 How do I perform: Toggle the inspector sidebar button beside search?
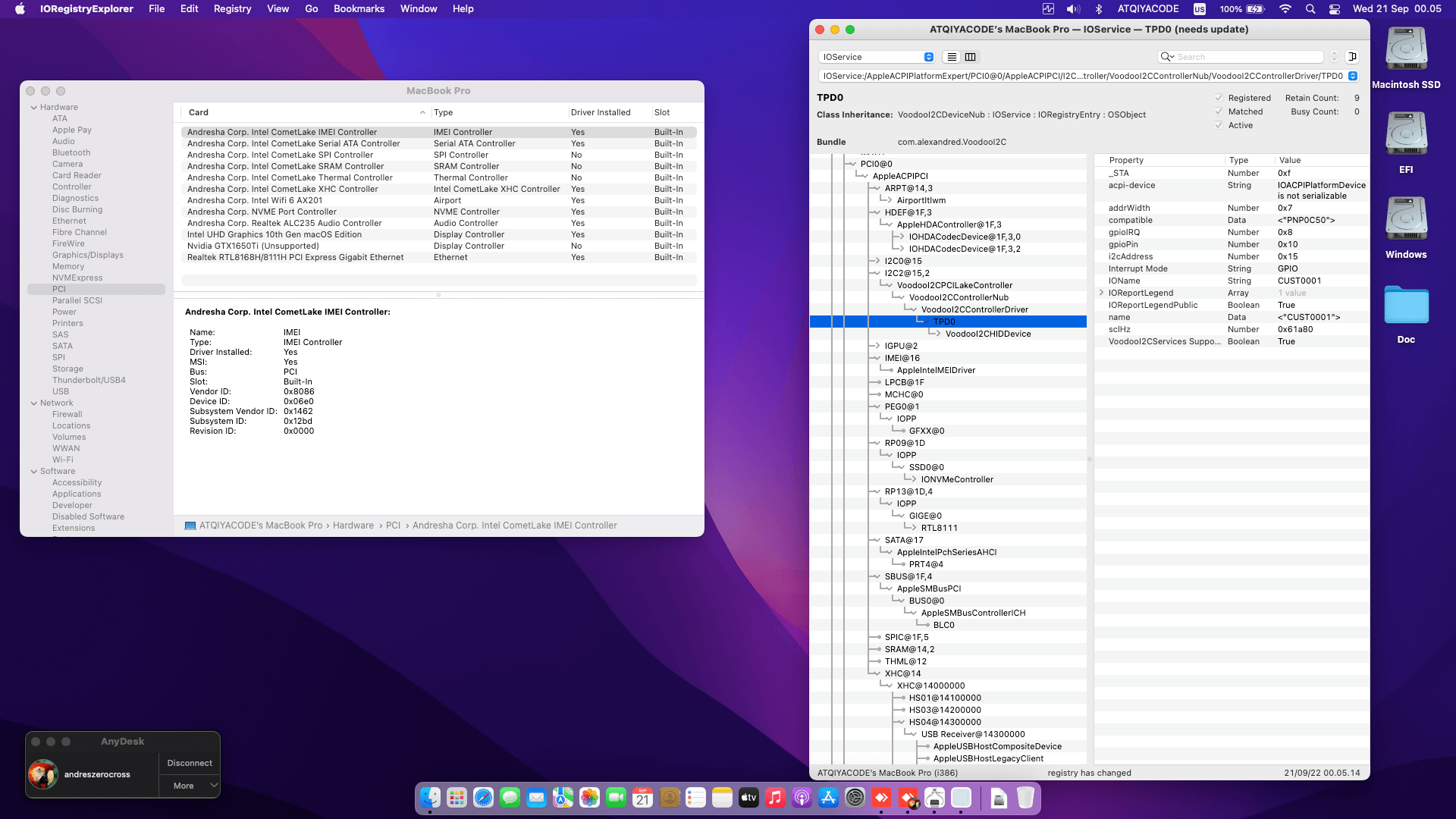pos(1352,57)
